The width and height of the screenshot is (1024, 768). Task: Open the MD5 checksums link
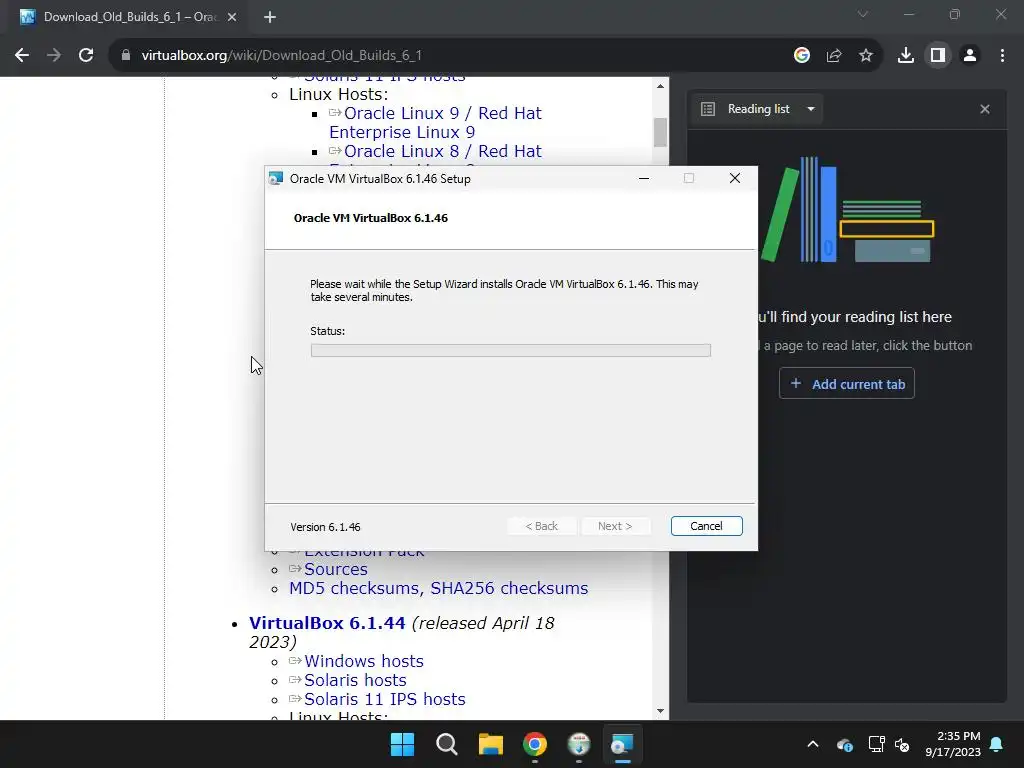[356, 588]
